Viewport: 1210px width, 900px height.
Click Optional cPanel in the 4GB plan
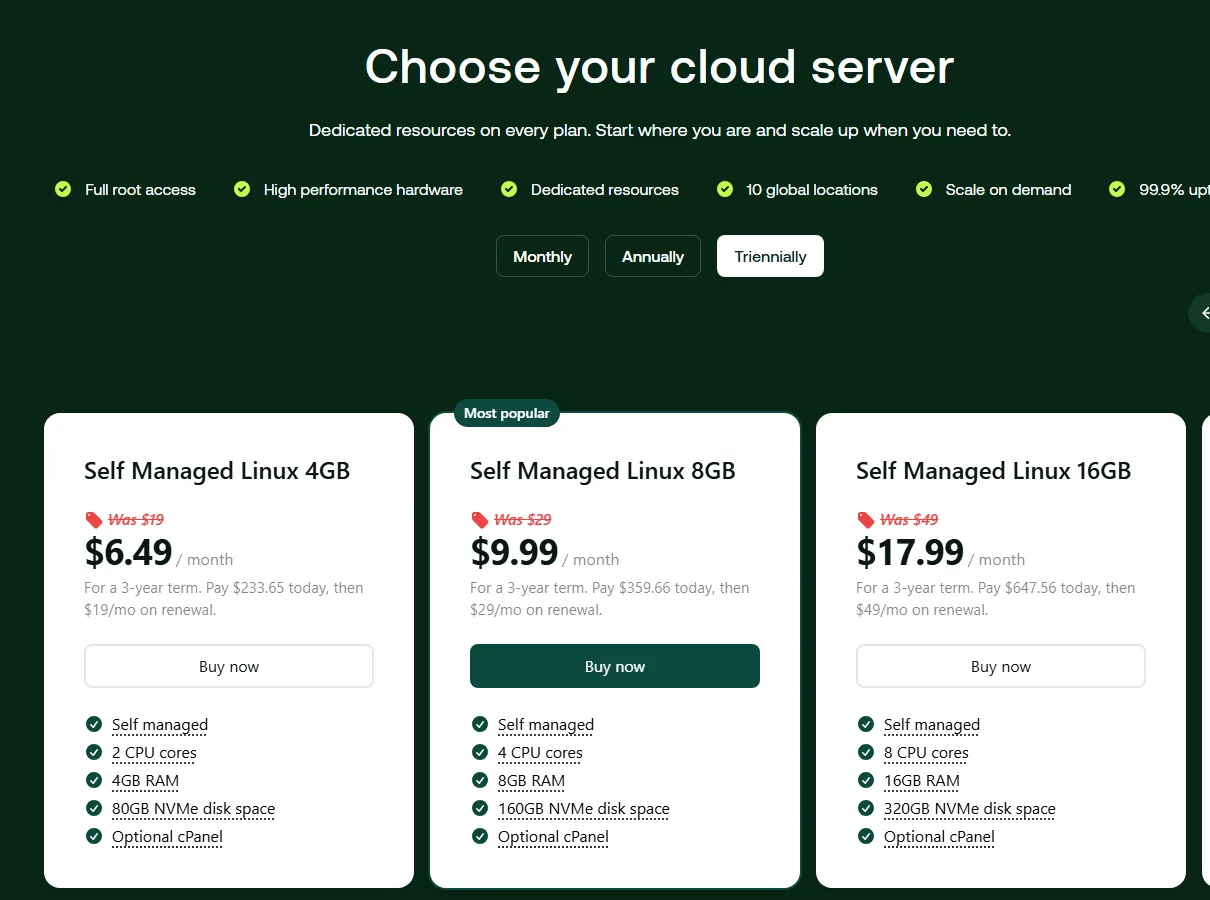tap(167, 837)
